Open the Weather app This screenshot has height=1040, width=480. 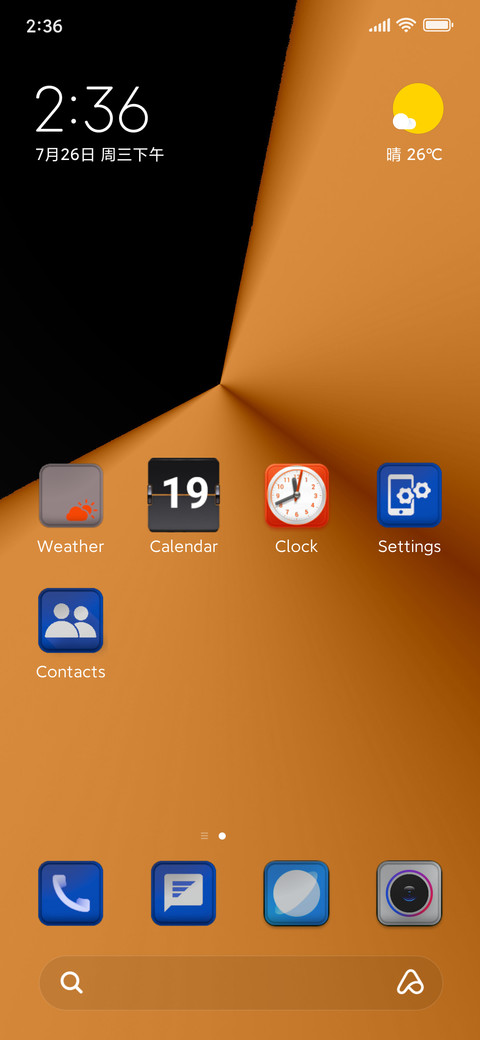point(71,495)
